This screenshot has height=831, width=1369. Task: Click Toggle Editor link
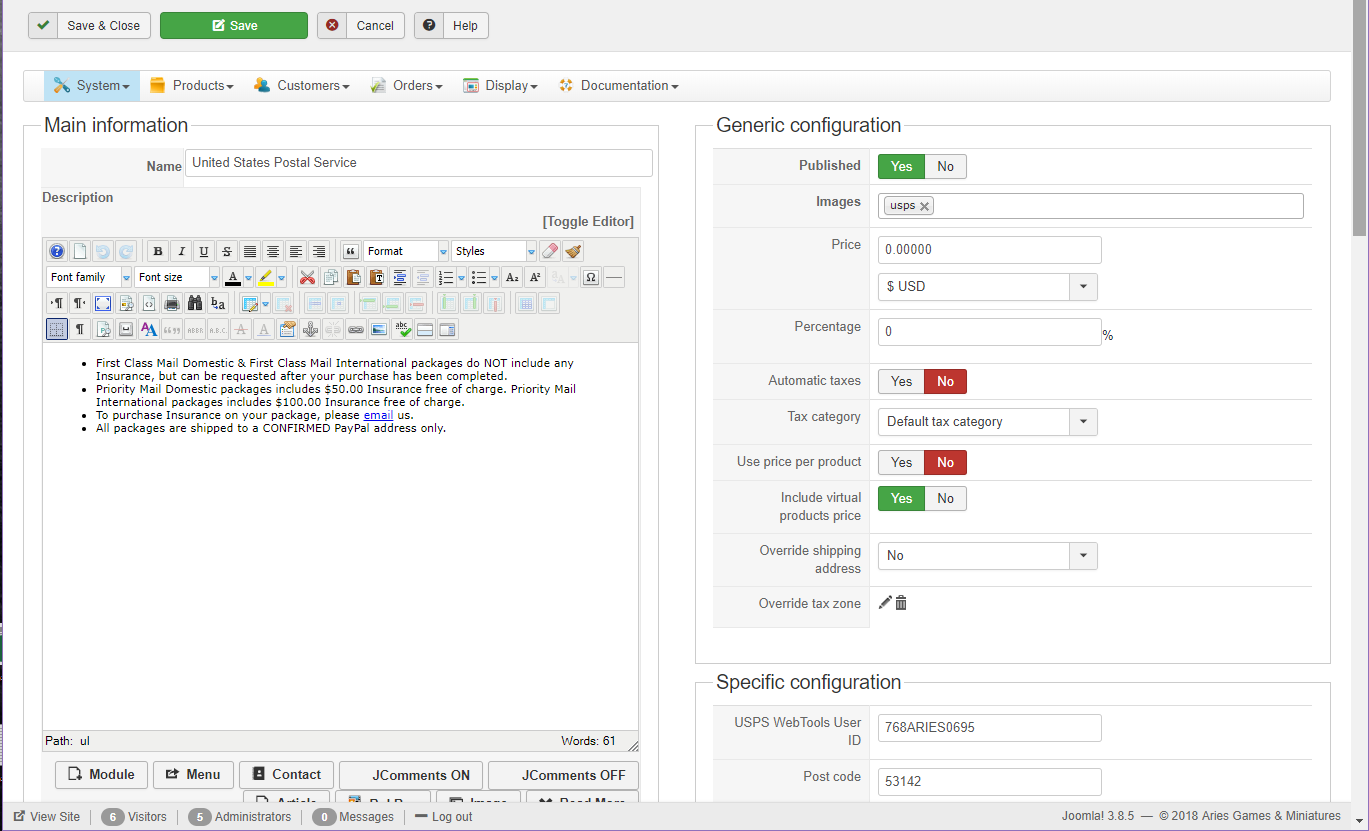(x=588, y=222)
